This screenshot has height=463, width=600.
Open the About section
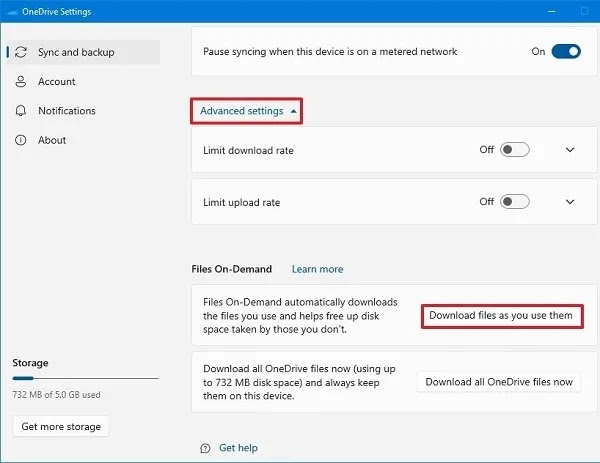(x=83, y=140)
